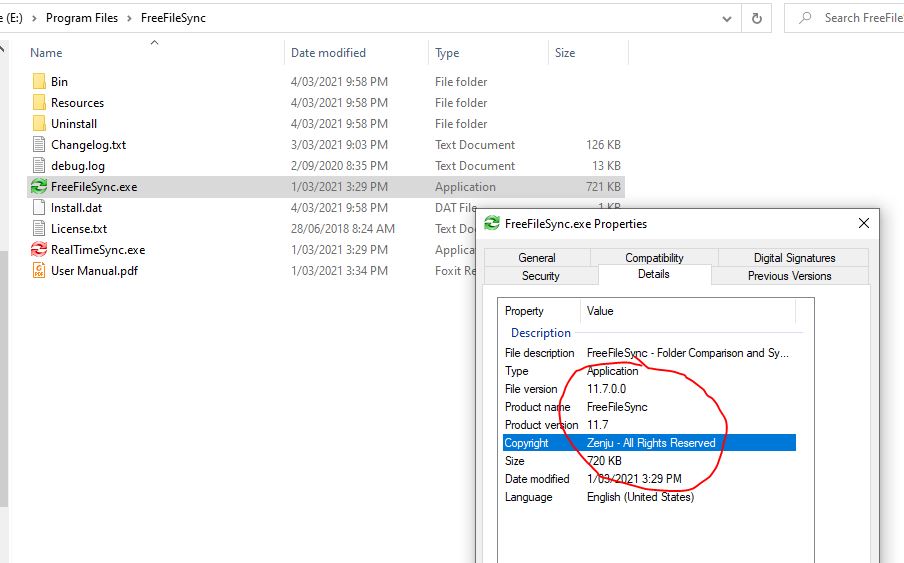Click the FreeFileSync breadcrumb segment
This screenshot has height=563, width=904.
(173, 18)
